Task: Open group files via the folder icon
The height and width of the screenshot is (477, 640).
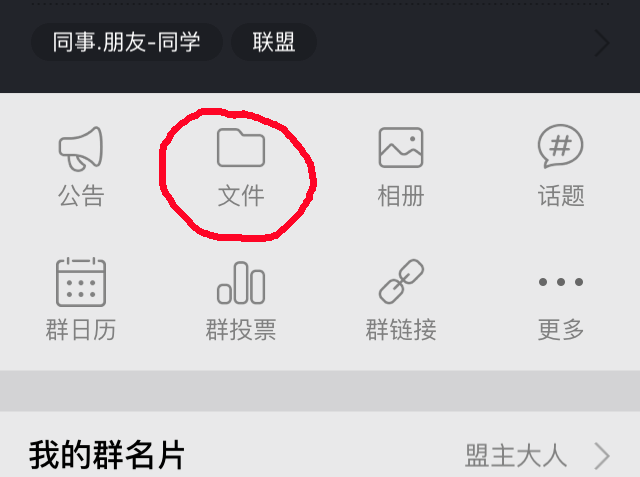Action: pyautogui.click(x=241, y=148)
